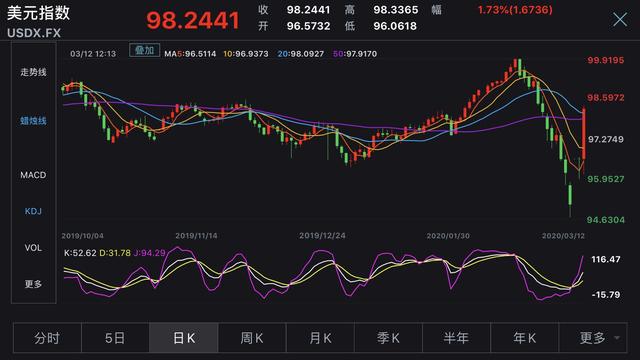Select 走势线 trend line view
The image size is (640, 360).
(x=33, y=72)
